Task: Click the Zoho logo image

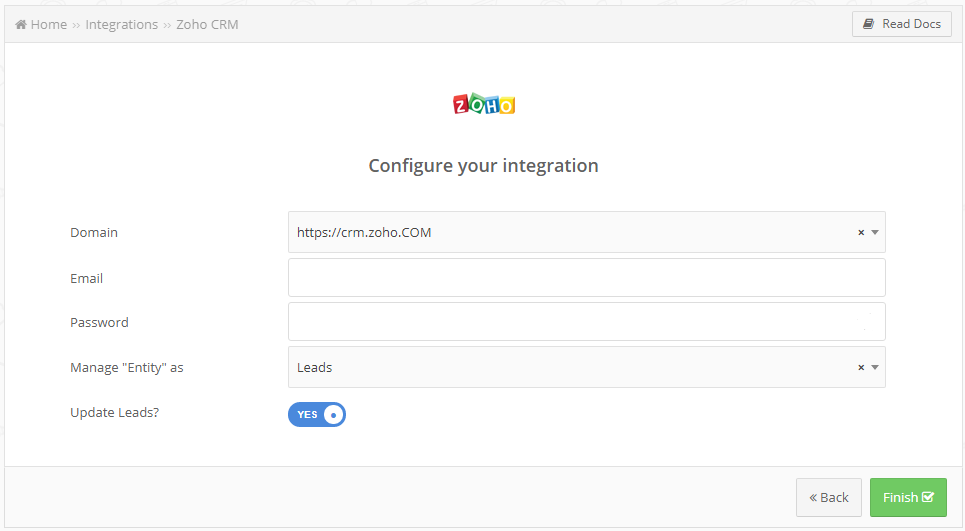Action: tap(484, 105)
